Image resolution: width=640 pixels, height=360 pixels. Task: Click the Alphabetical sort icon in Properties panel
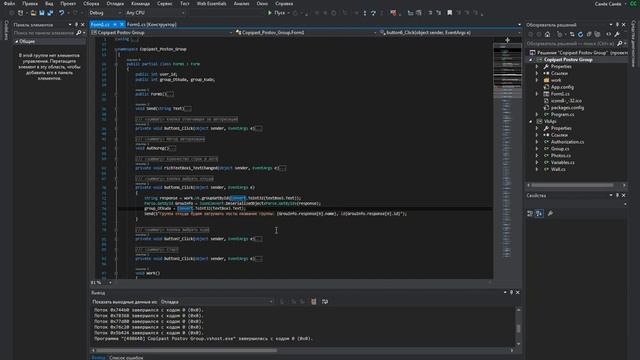[x=539, y=213]
